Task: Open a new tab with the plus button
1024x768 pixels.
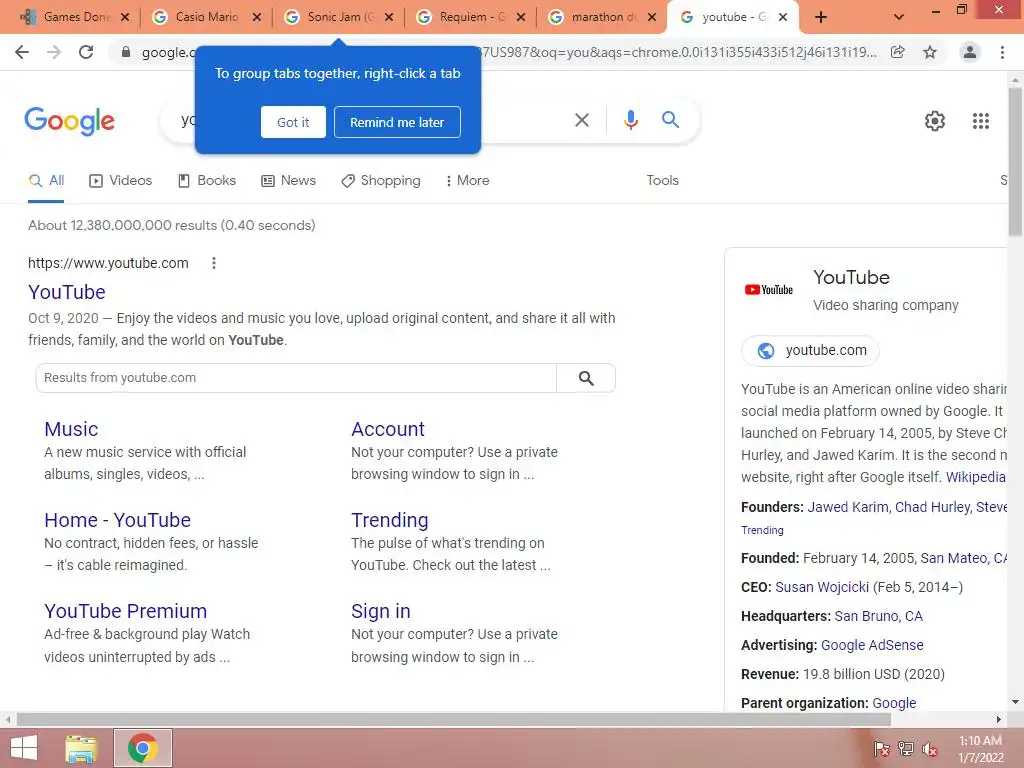Action: (821, 17)
